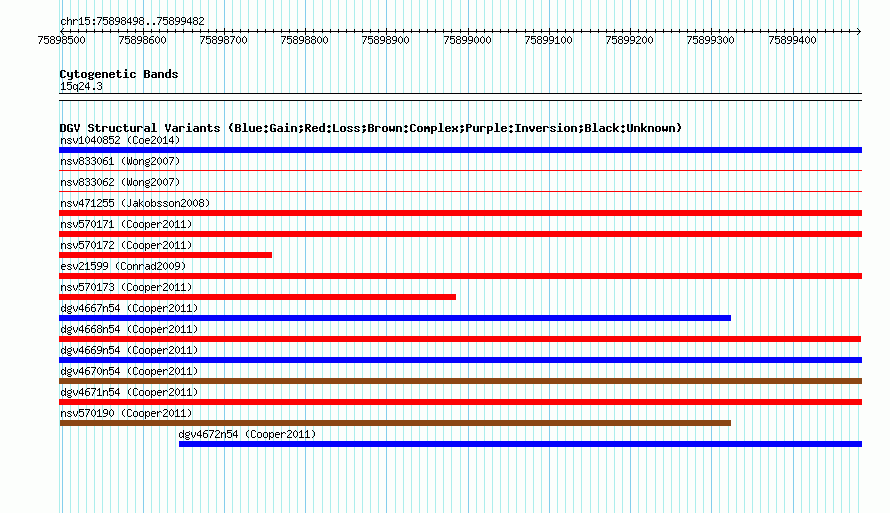Image resolution: width=890 pixels, height=513 pixels.
Task: Select the brown nsv570190 complex bar
Action: 395,423
